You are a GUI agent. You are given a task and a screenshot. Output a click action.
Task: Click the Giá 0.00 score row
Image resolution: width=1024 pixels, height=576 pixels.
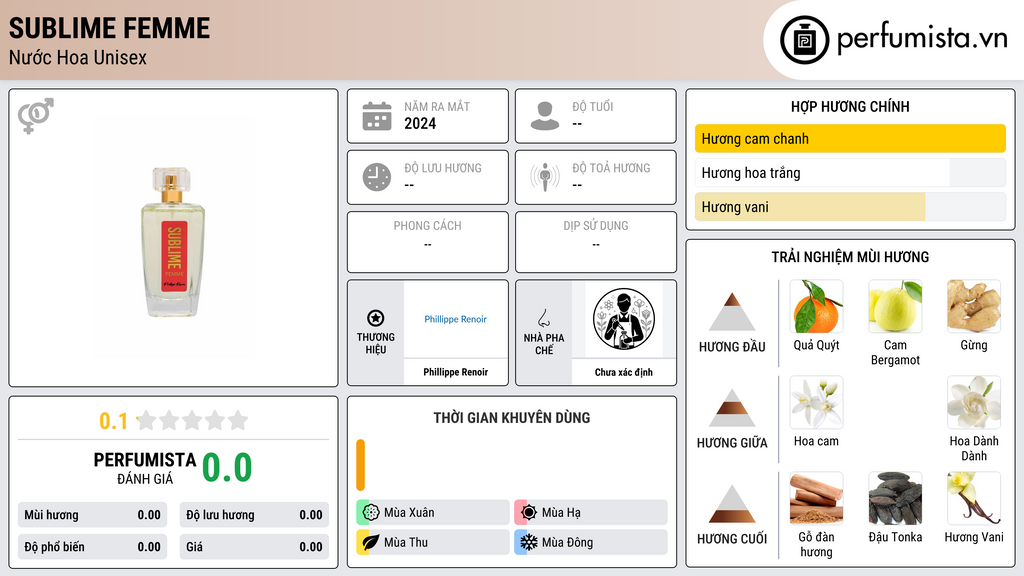[x=254, y=547]
